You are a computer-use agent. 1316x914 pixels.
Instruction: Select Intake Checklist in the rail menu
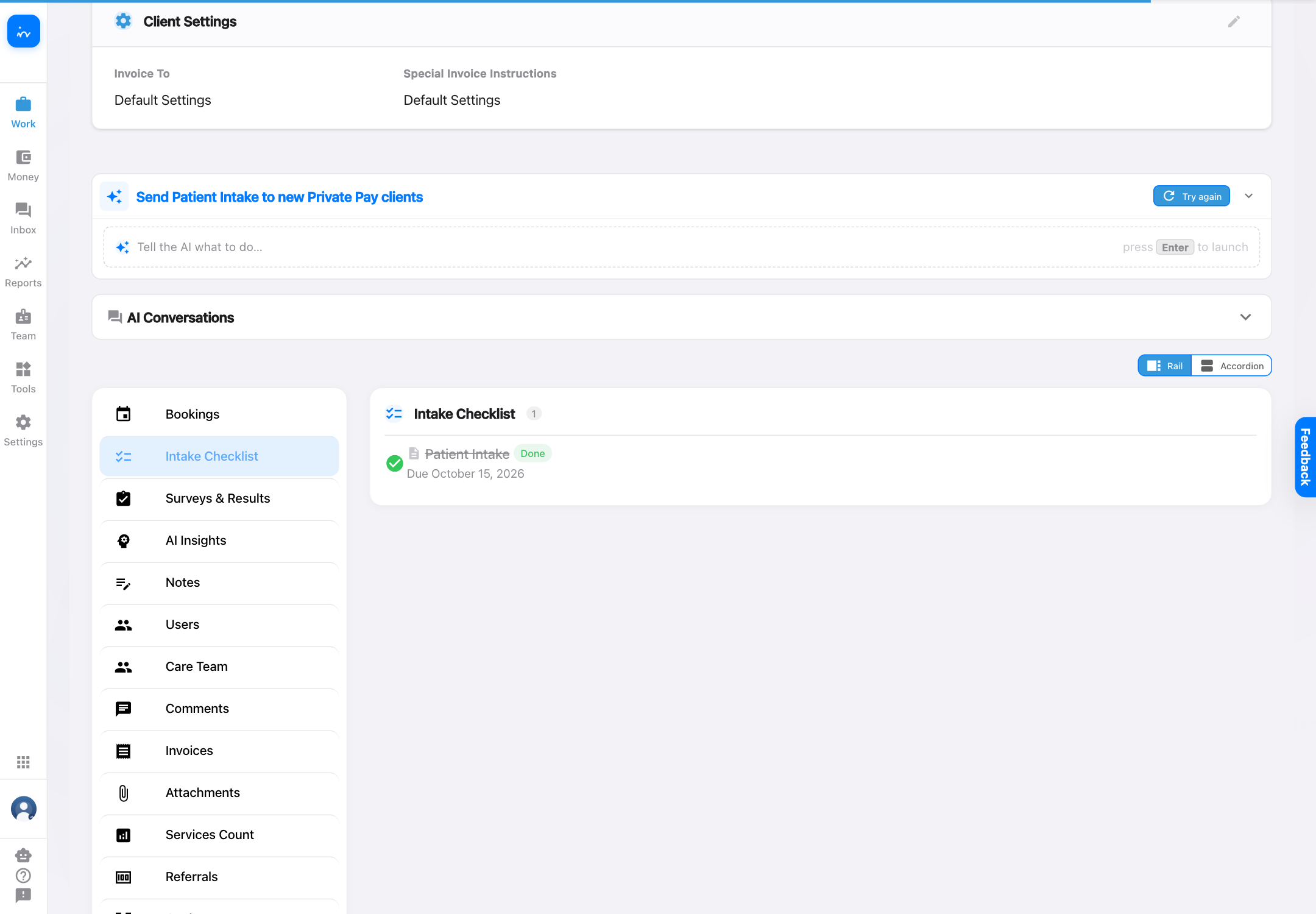pos(219,456)
